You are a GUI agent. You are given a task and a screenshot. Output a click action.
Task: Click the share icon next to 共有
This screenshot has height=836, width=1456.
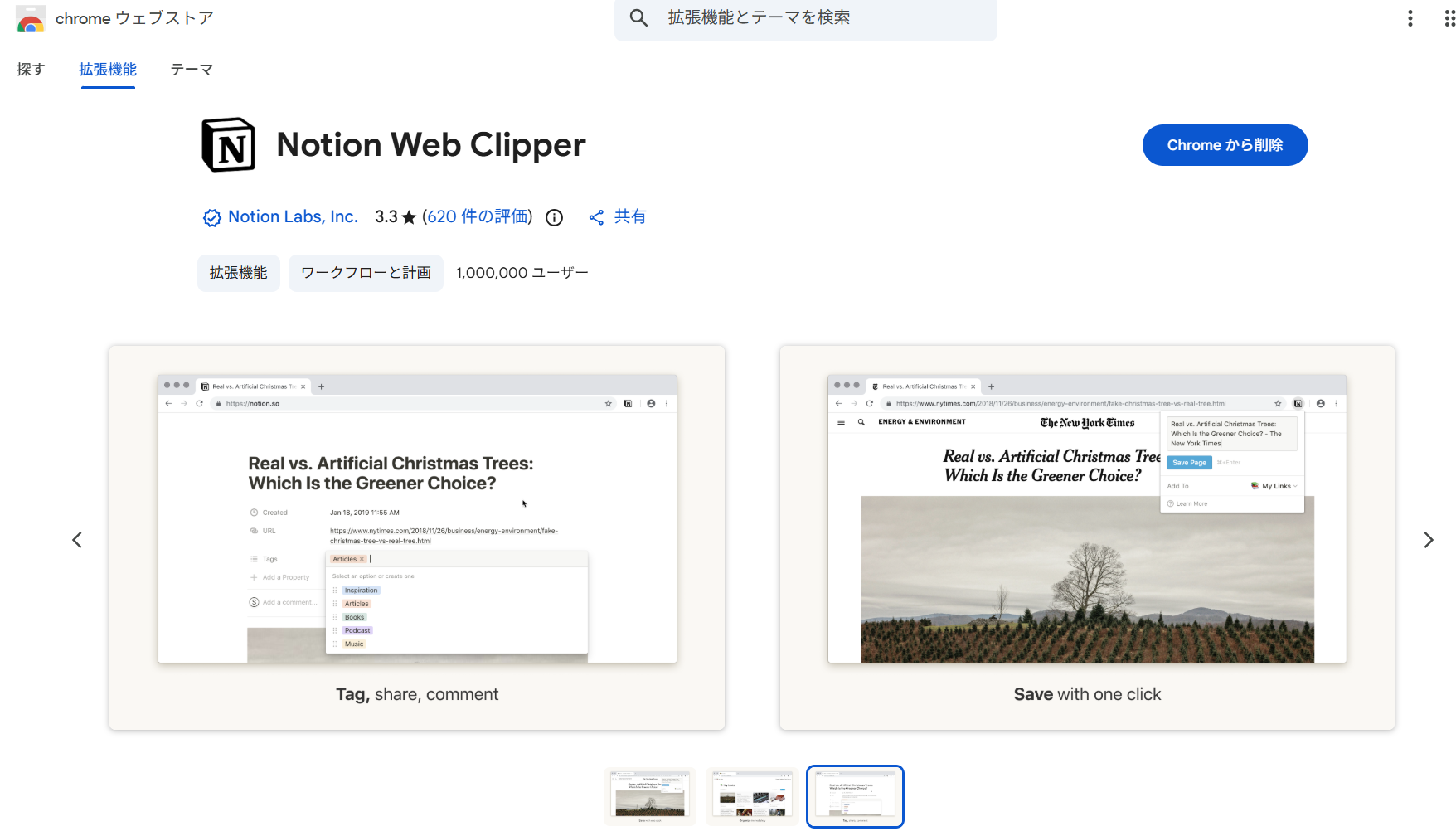[596, 217]
